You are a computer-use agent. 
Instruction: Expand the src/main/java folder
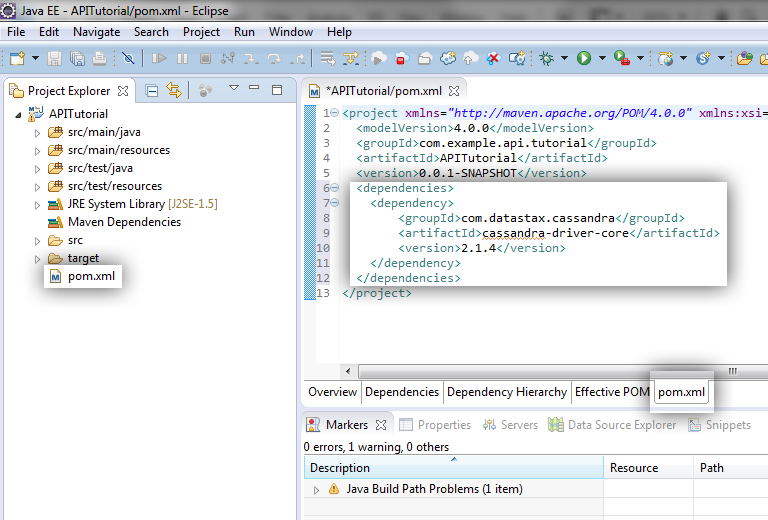[x=37, y=133]
